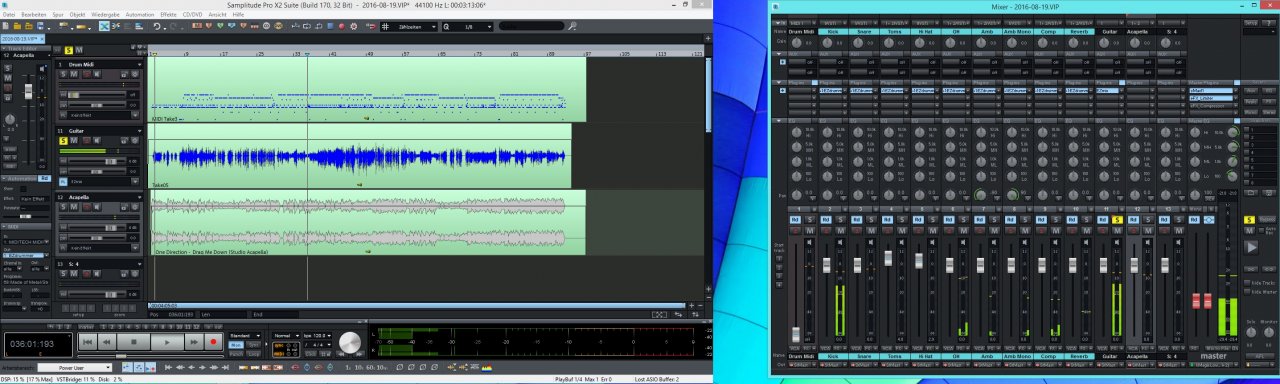The width and height of the screenshot is (1280, 384).
Task: Click the Fast Forward transport button
Action: point(194,341)
